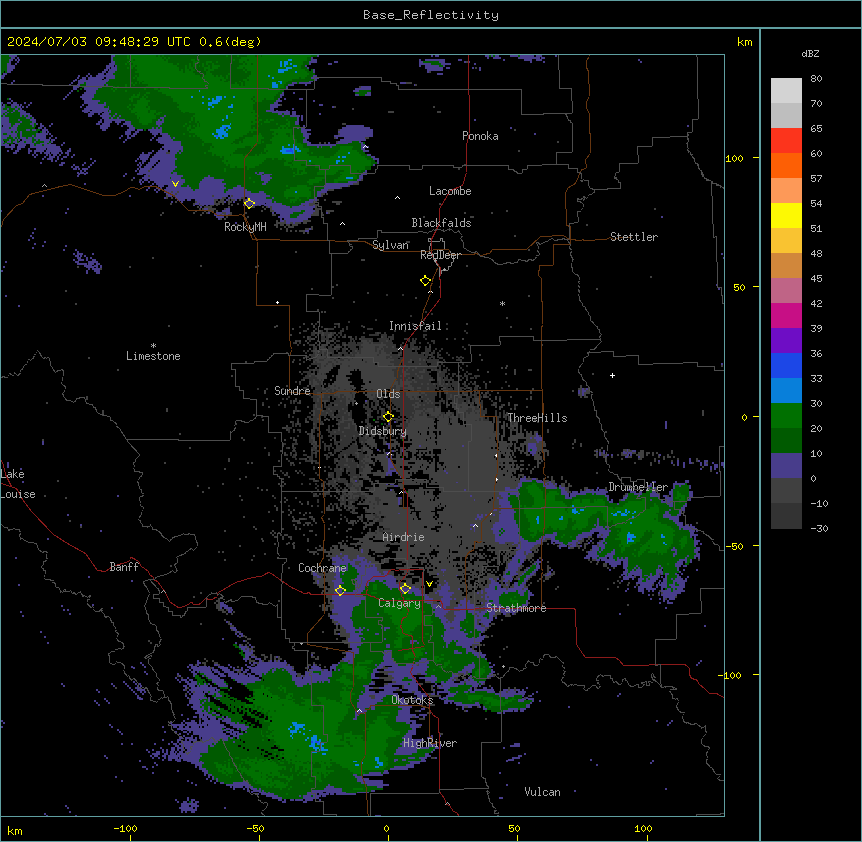Viewport: 862px width, 842px height.
Task: Click the Lake Louise label
Action: 16,484
